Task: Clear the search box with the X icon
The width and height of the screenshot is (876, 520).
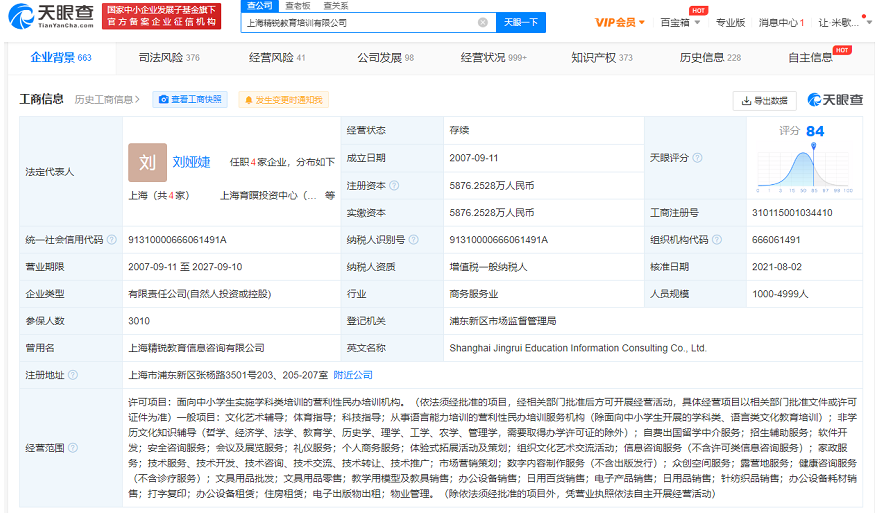Action: pos(483,22)
